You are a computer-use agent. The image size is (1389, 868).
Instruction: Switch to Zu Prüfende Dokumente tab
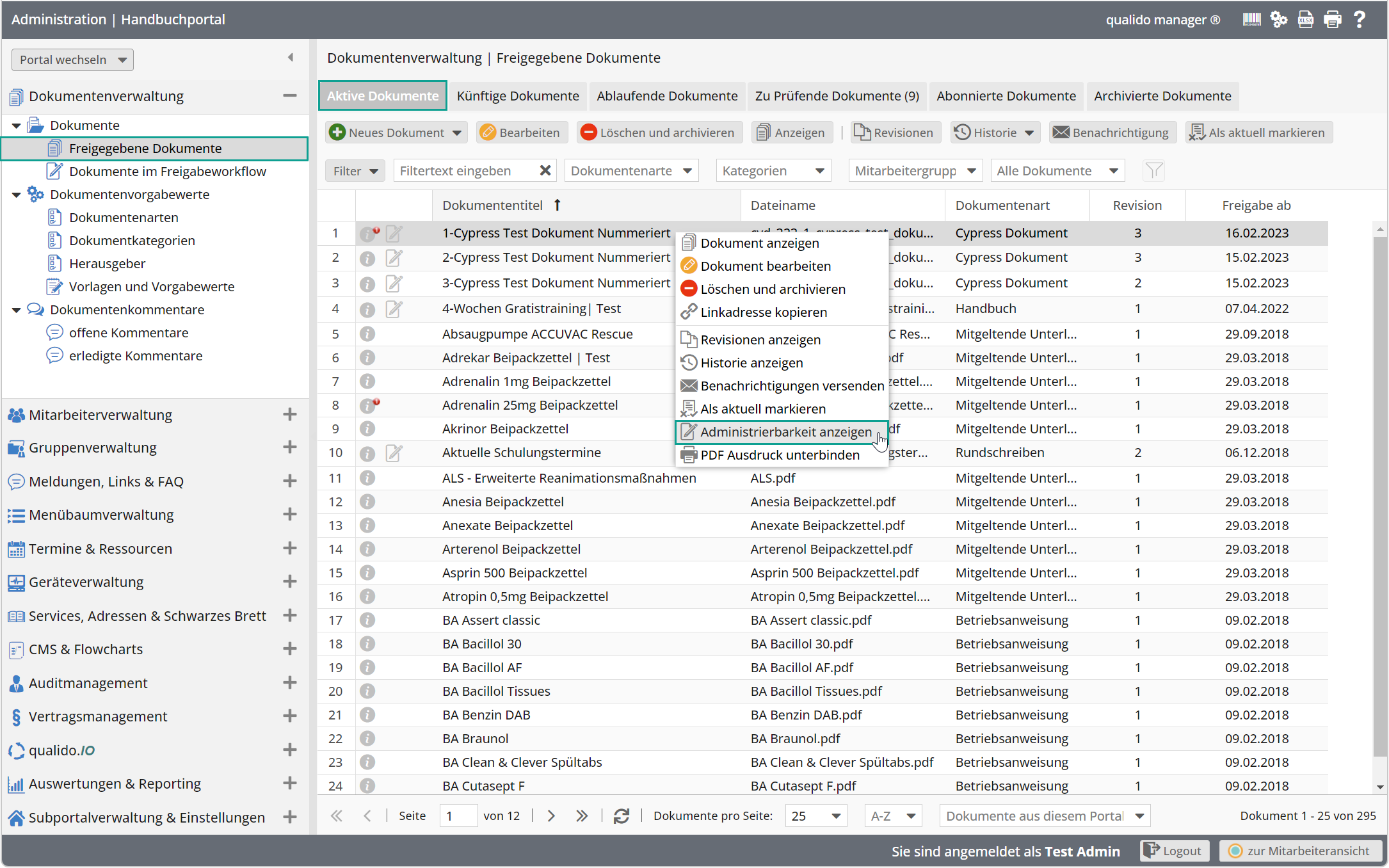coord(837,96)
